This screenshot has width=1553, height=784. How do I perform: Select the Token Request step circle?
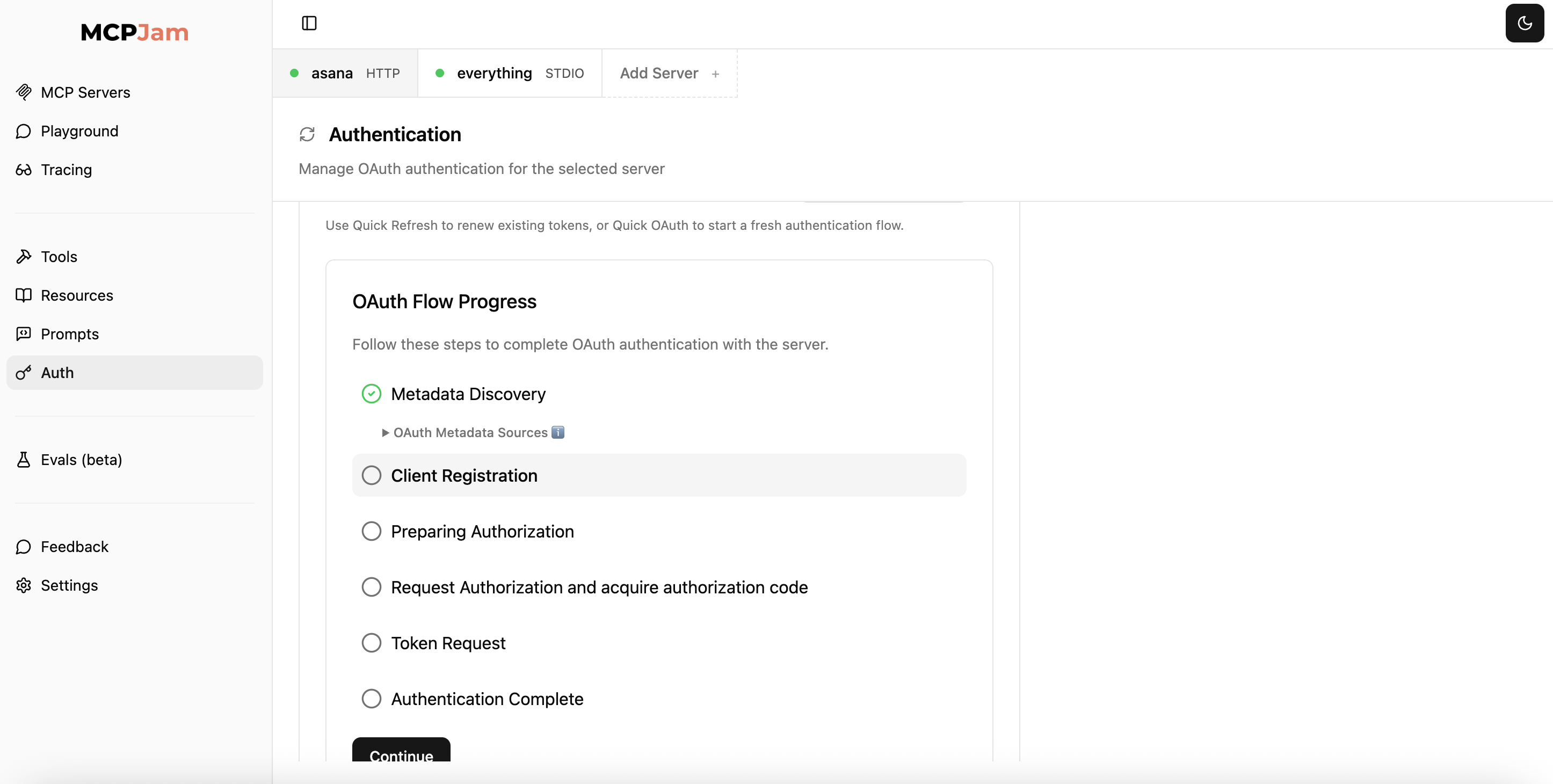[x=372, y=643]
